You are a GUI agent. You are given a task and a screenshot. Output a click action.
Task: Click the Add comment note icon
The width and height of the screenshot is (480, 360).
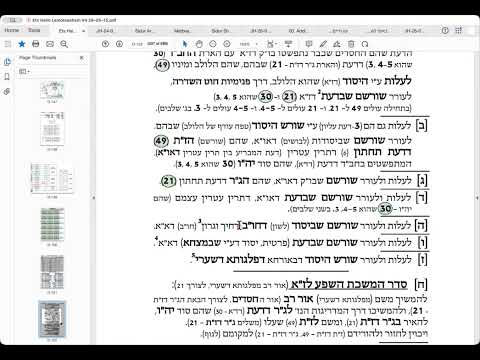(309, 44)
